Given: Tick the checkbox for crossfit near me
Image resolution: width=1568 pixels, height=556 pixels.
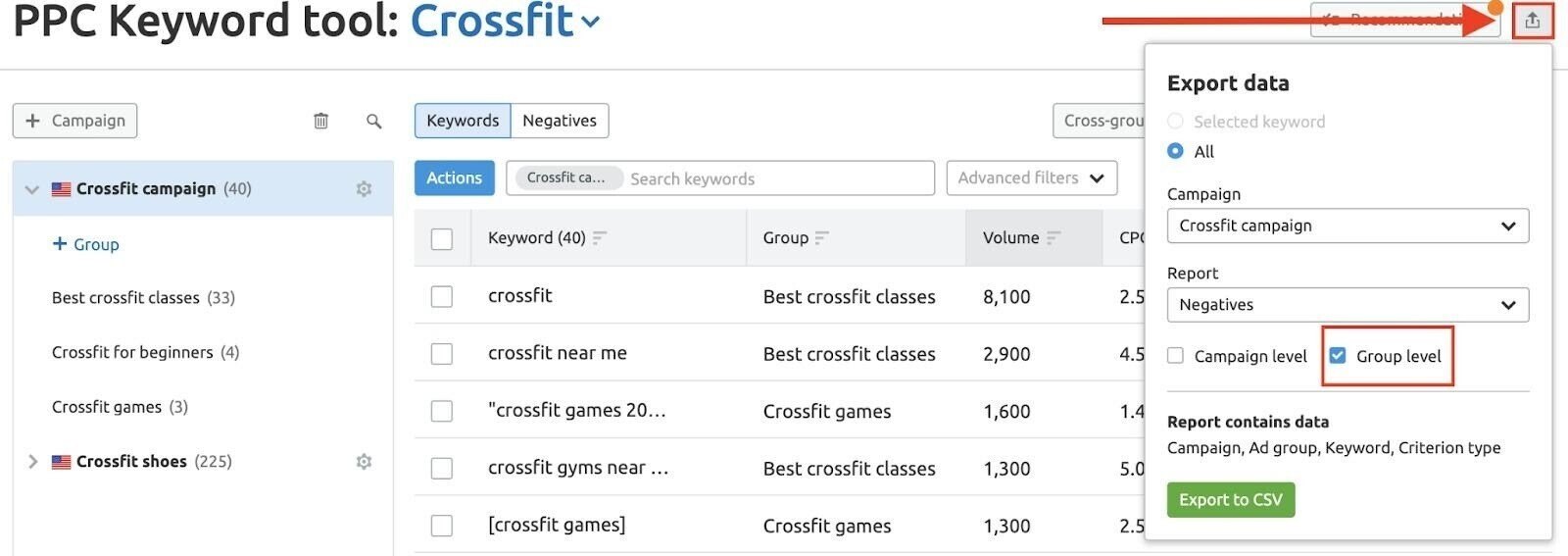Looking at the screenshot, I should (442, 353).
